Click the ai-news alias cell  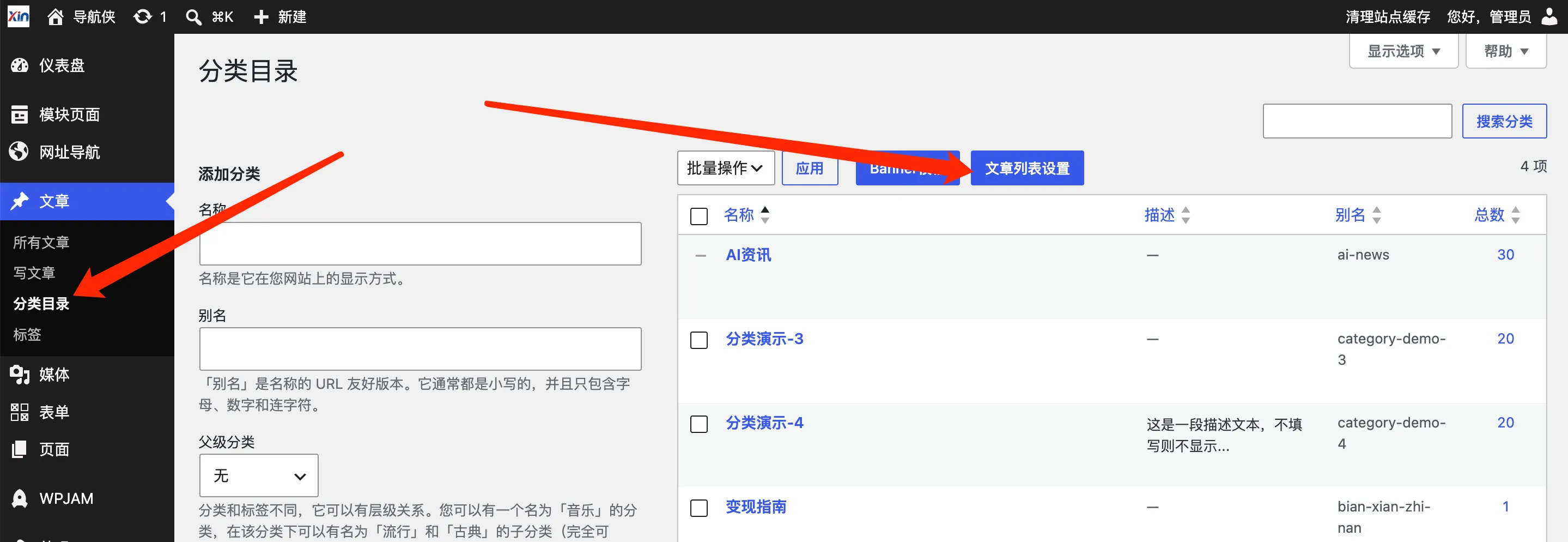coord(1363,255)
